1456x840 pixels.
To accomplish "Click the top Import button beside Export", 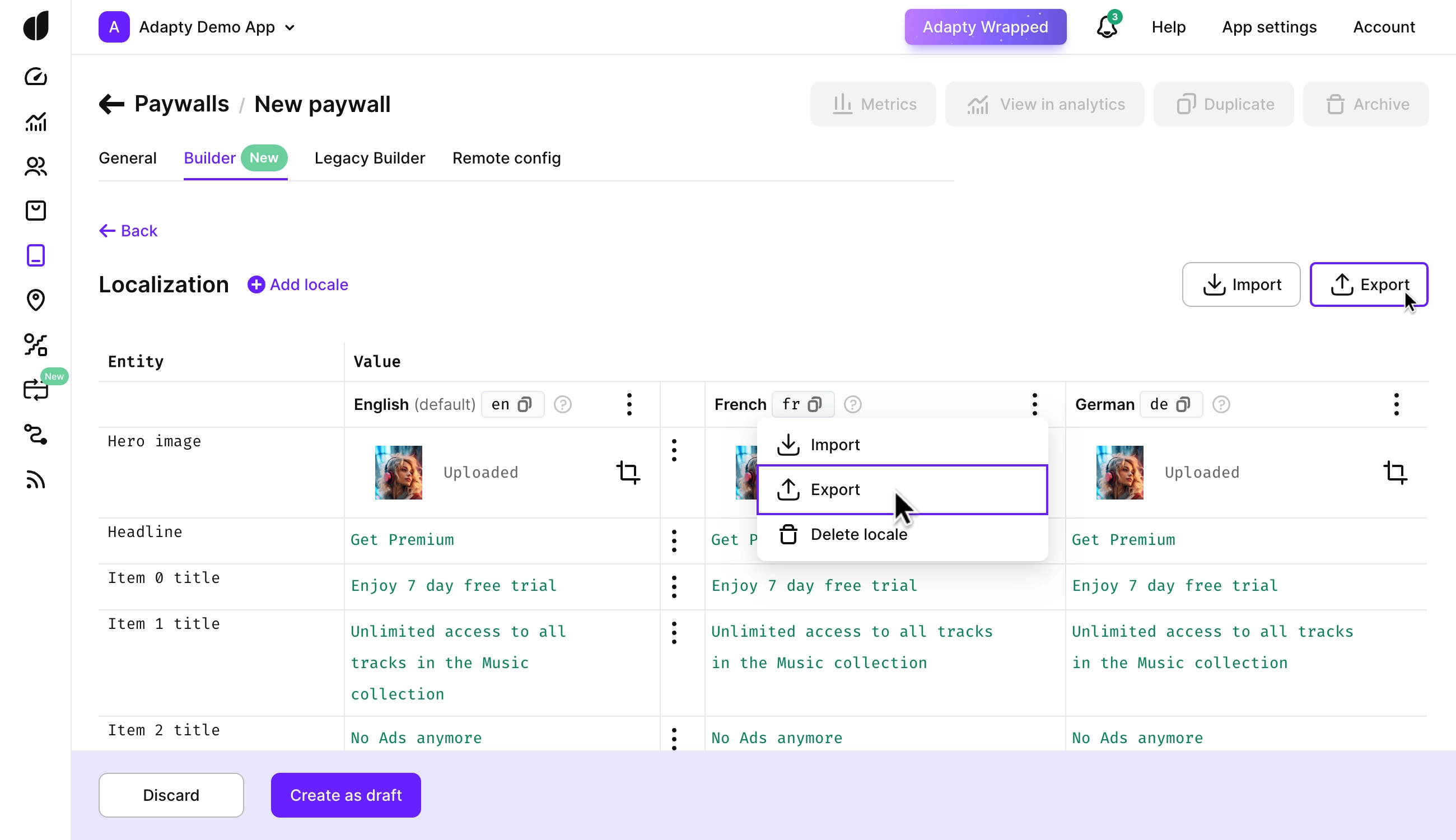I will click(1241, 284).
